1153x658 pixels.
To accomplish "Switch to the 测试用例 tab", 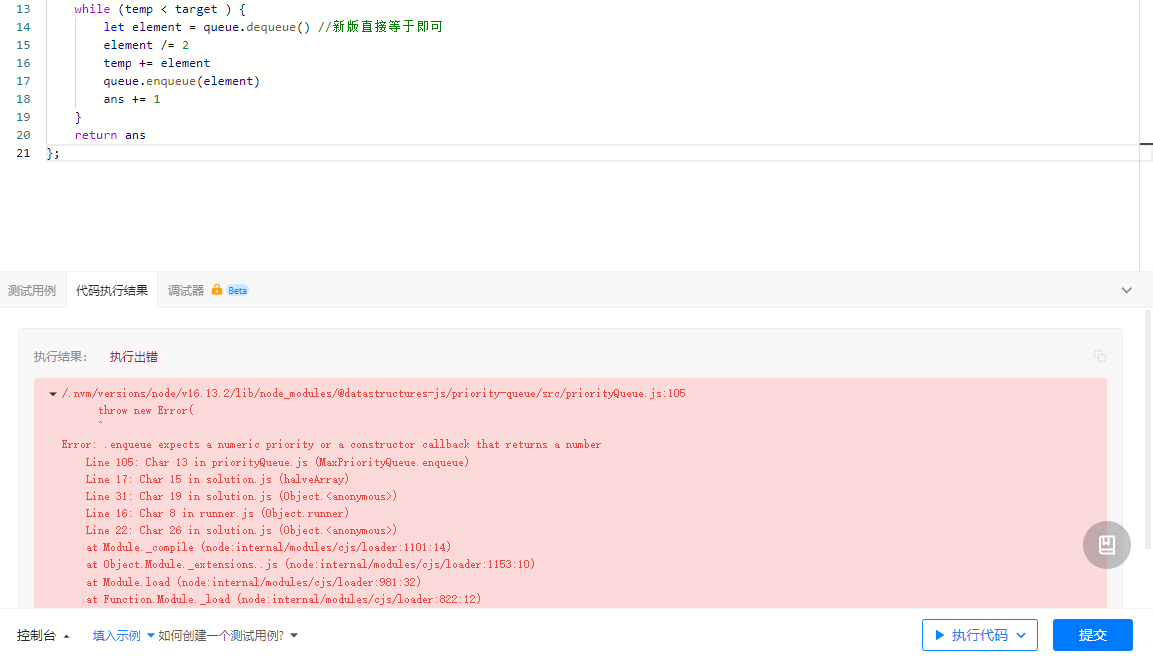I will tap(33, 290).
